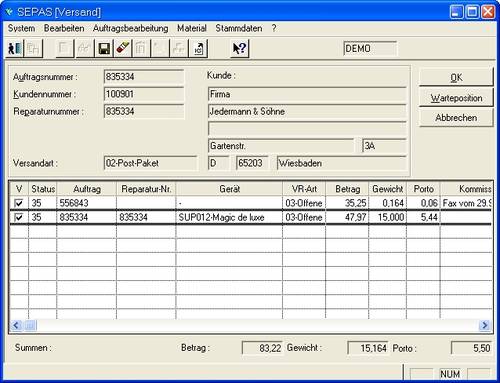Open the Bearbeiten menu
Image resolution: width=500 pixels, height=383 pixels.
coord(64,28)
